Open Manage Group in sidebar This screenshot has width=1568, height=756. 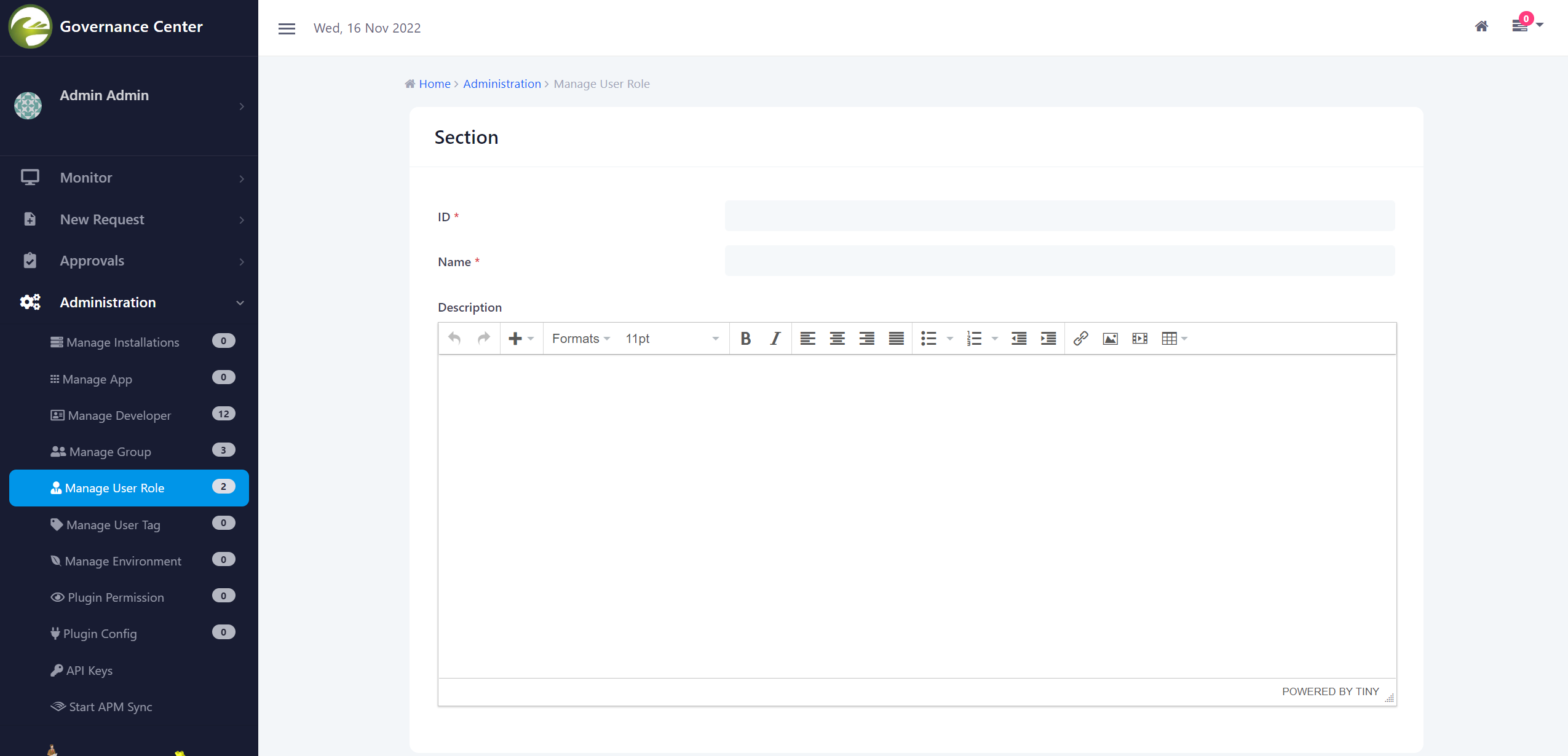pyautogui.click(x=109, y=452)
